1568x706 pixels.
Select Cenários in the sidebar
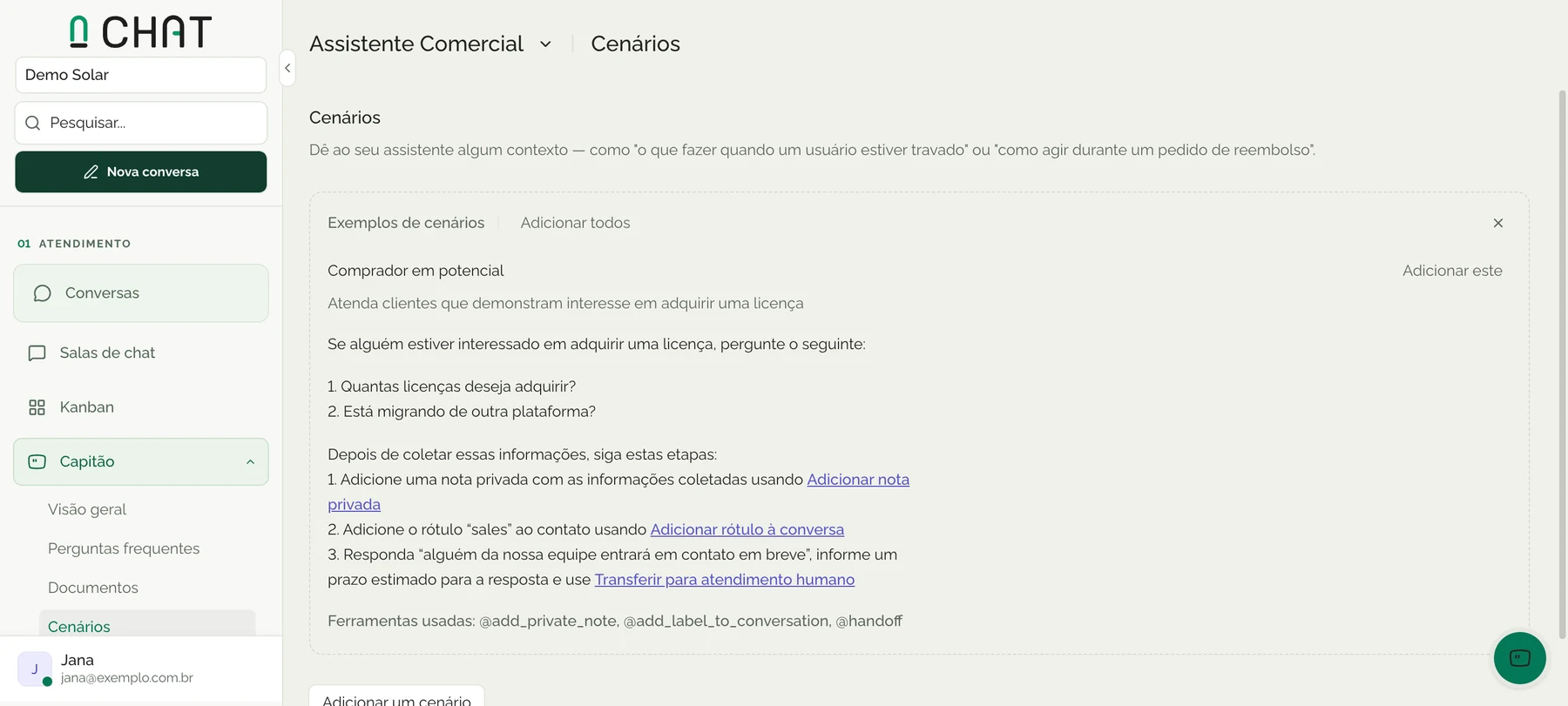[x=147, y=625]
